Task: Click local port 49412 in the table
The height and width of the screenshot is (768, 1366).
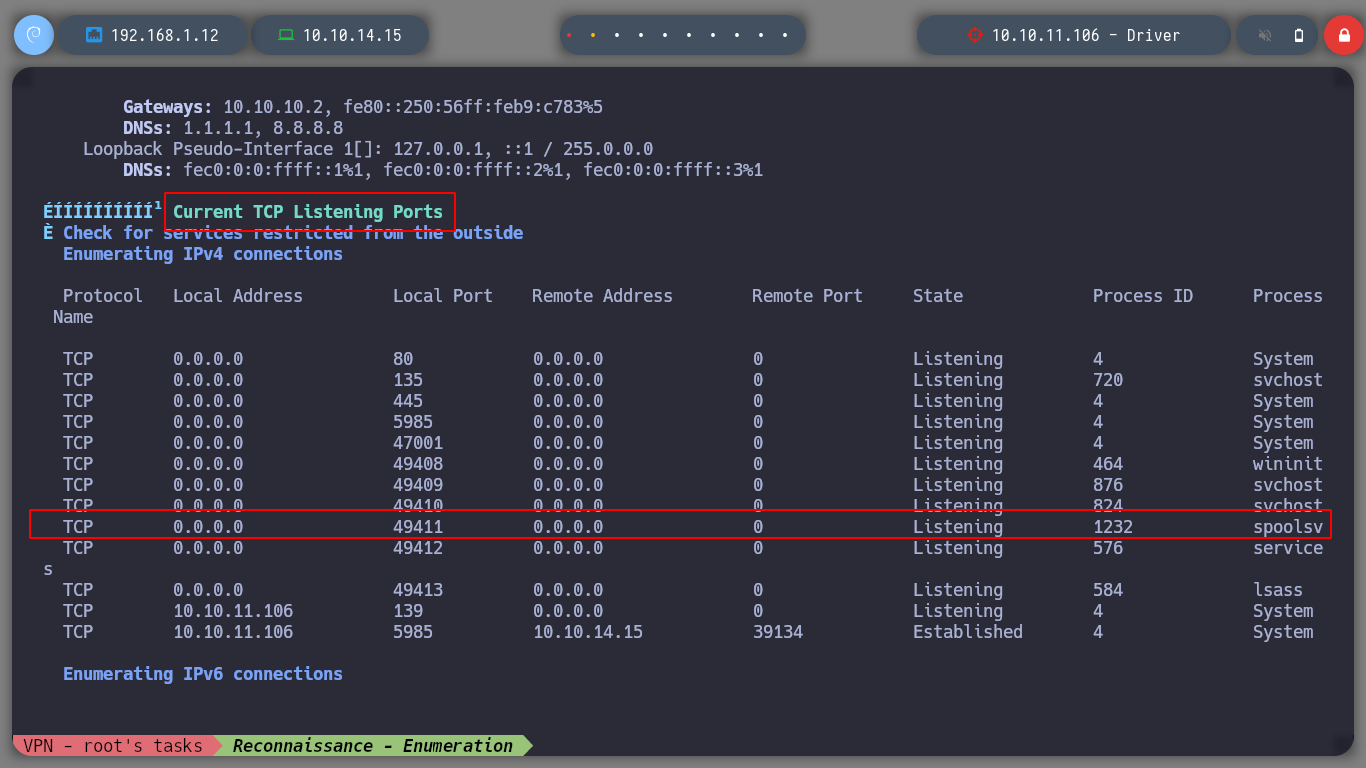Action: 418,548
